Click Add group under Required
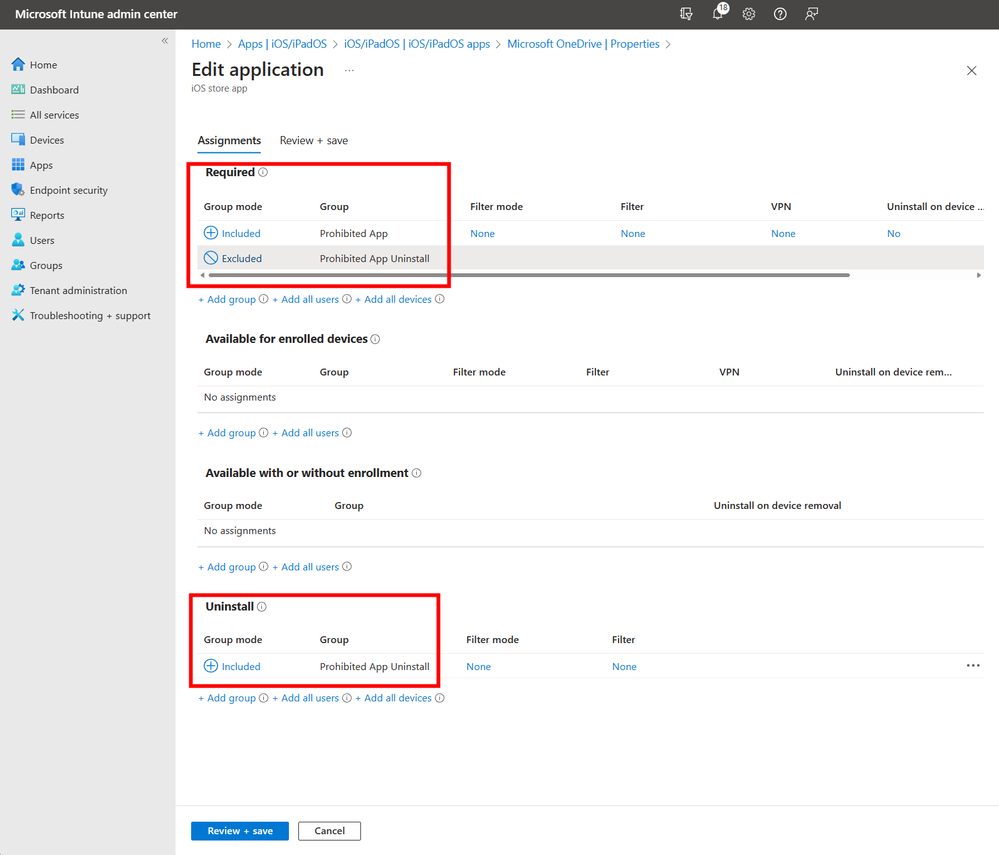The height and width of the screenshot is (855, 999). 227,299
